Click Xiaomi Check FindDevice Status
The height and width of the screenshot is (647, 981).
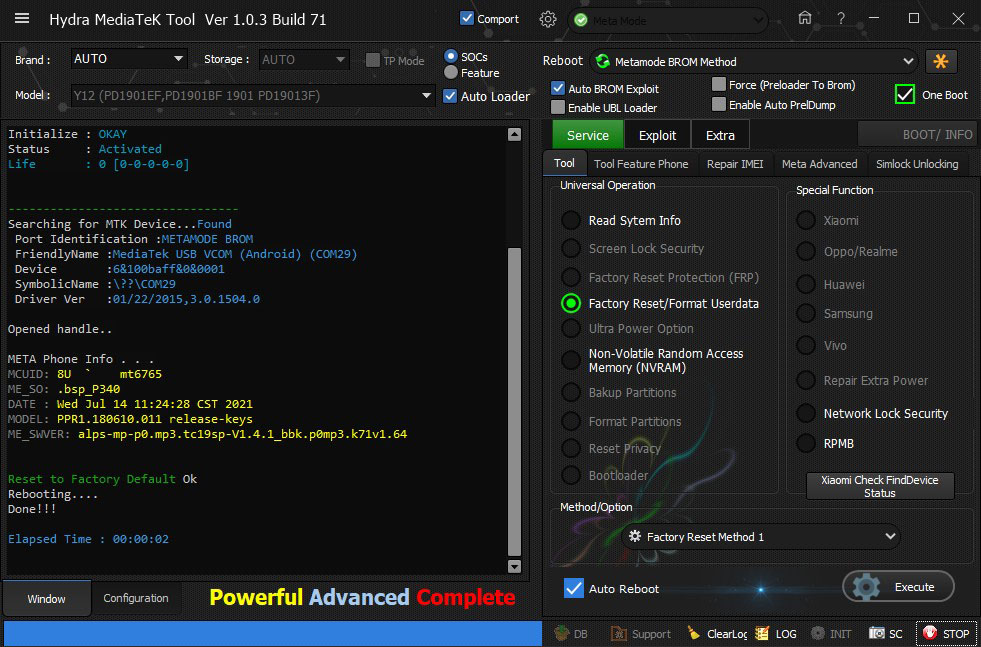(880, 486)
